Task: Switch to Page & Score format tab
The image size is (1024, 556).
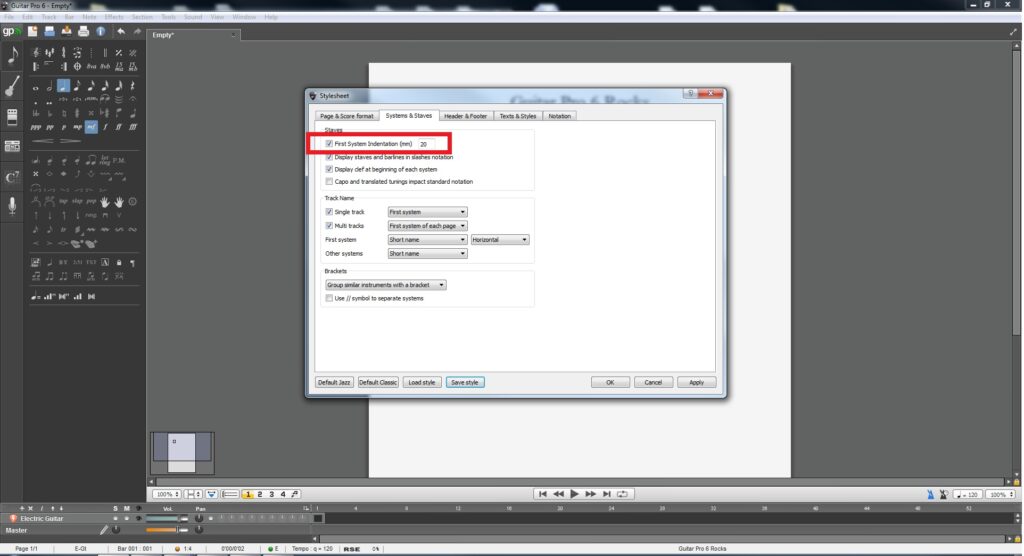Action: [x=346, y=116]
